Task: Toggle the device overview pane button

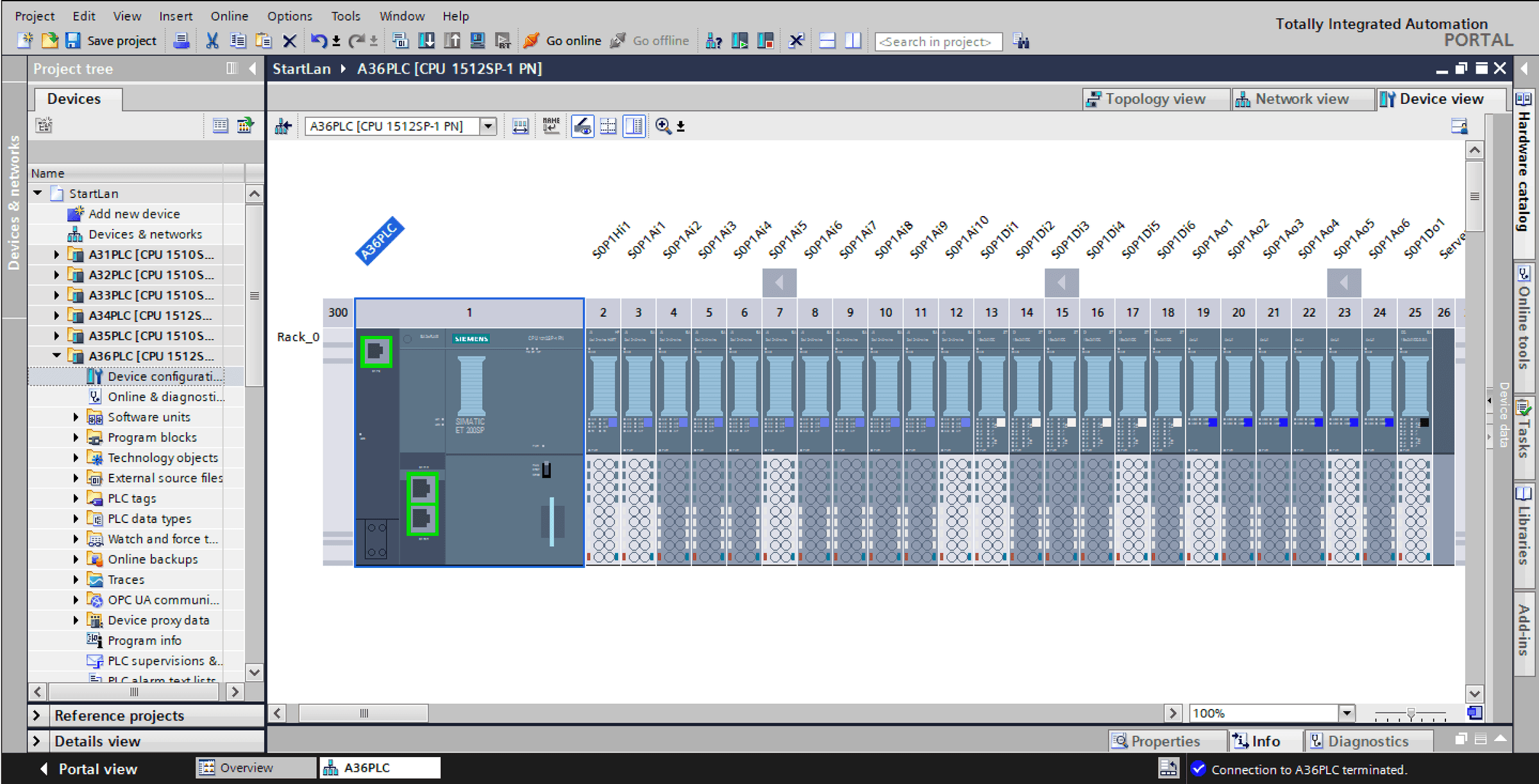Action: tap(634, 126)
